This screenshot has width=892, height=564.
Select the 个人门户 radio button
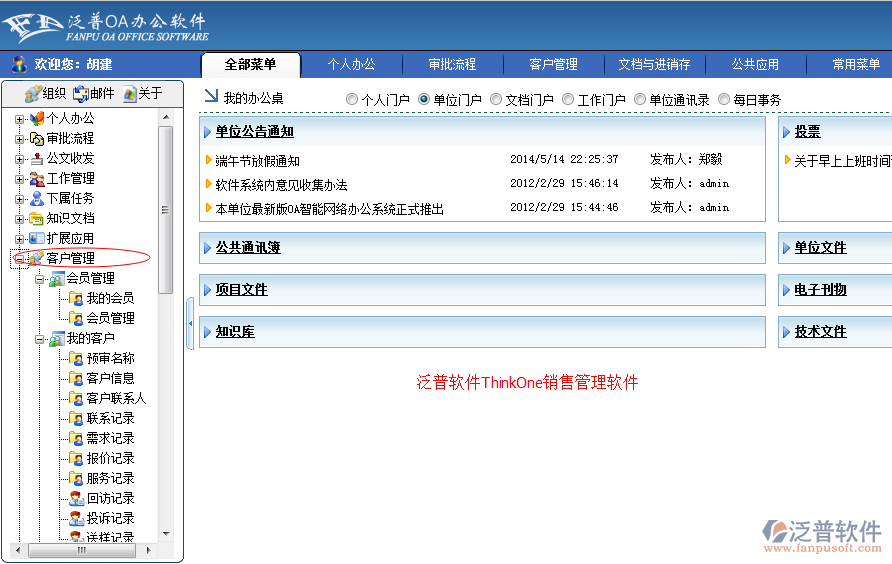point(352,100)
